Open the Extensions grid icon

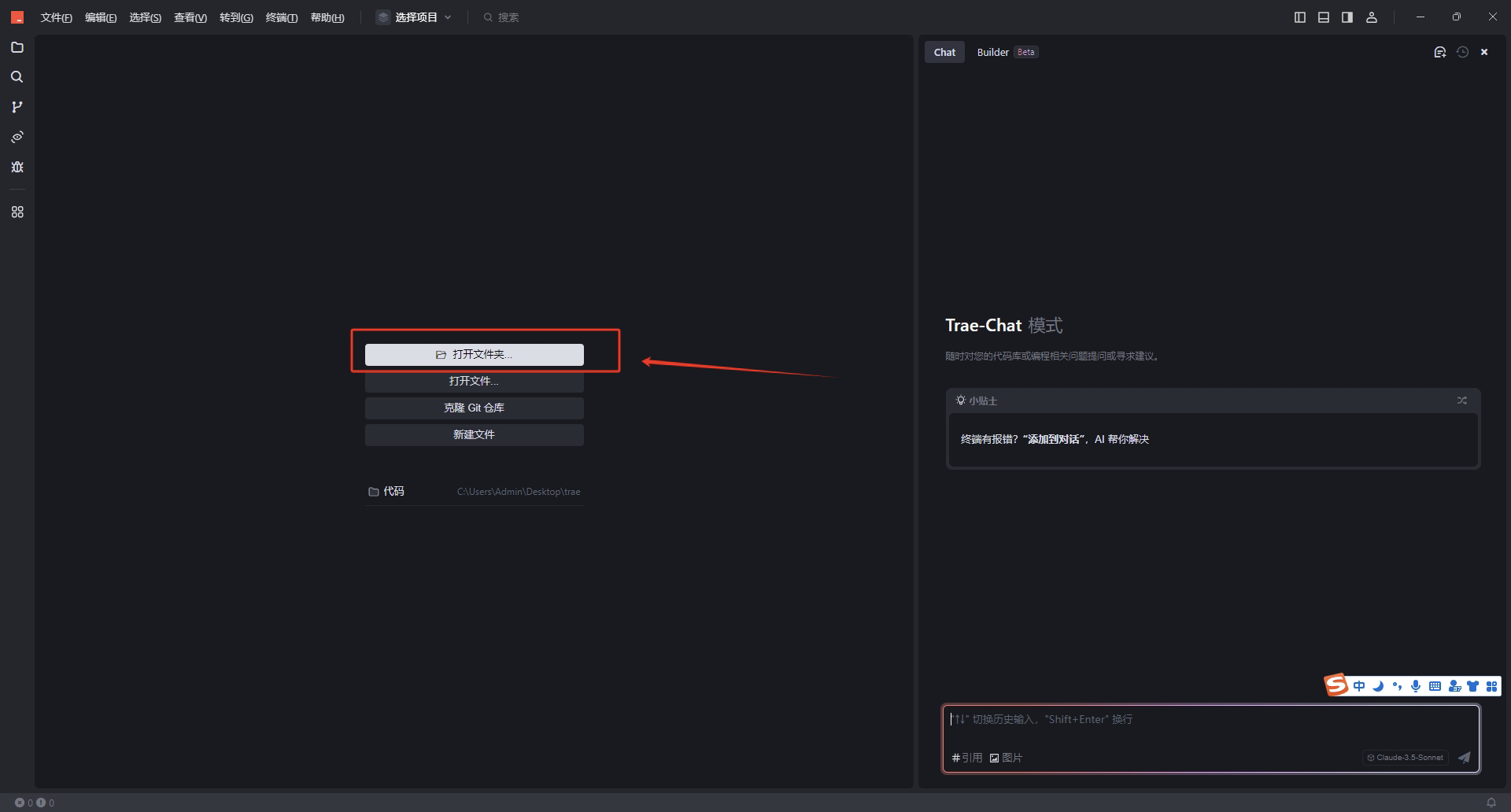pos(17,212)
